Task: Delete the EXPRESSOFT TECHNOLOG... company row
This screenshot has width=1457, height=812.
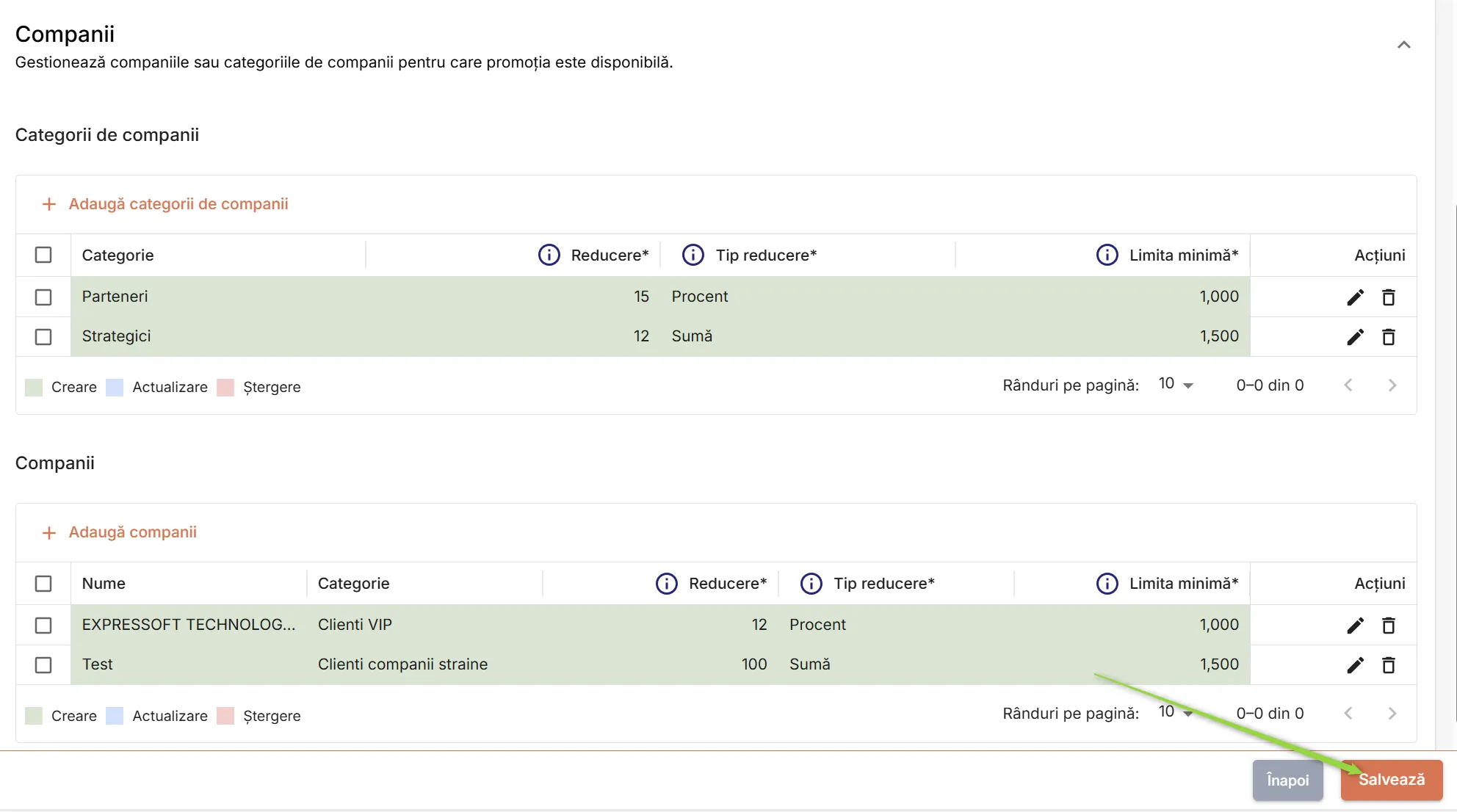Action: coord(1388,626)
